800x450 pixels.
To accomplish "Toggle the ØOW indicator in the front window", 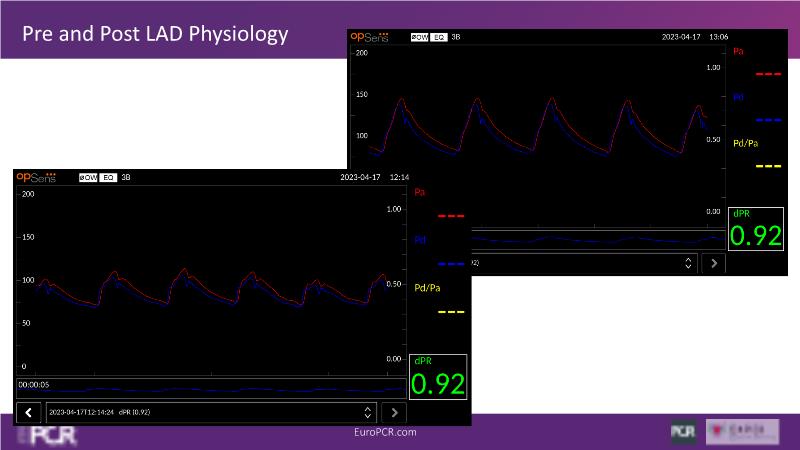I will coord(88,177).
